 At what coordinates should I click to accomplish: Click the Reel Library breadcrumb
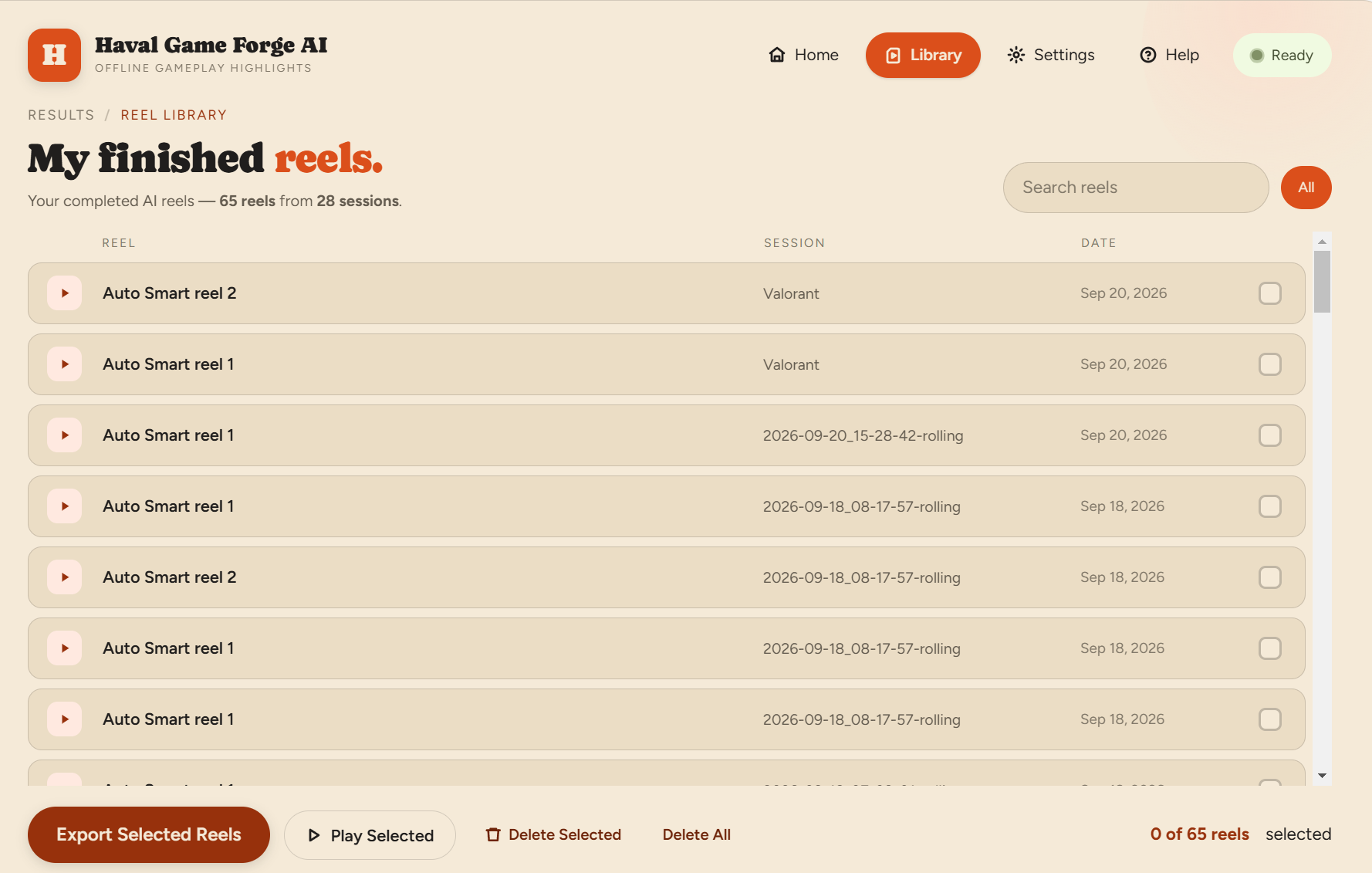pos(174,115)
